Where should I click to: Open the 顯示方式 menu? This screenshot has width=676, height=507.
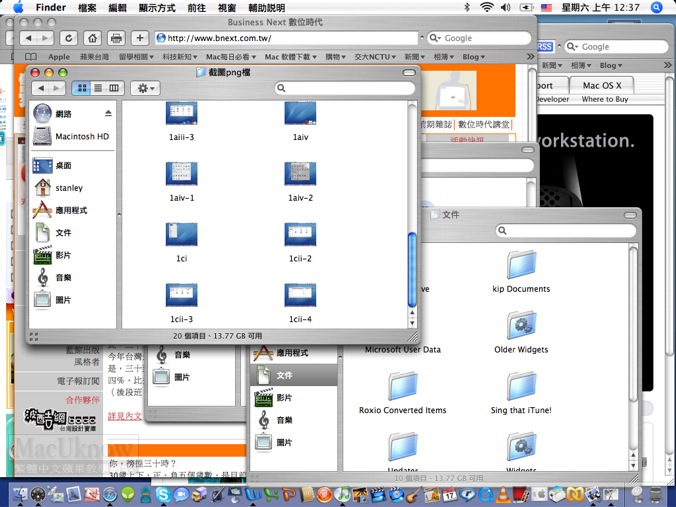pyautogui.click(x=157, y=7)
